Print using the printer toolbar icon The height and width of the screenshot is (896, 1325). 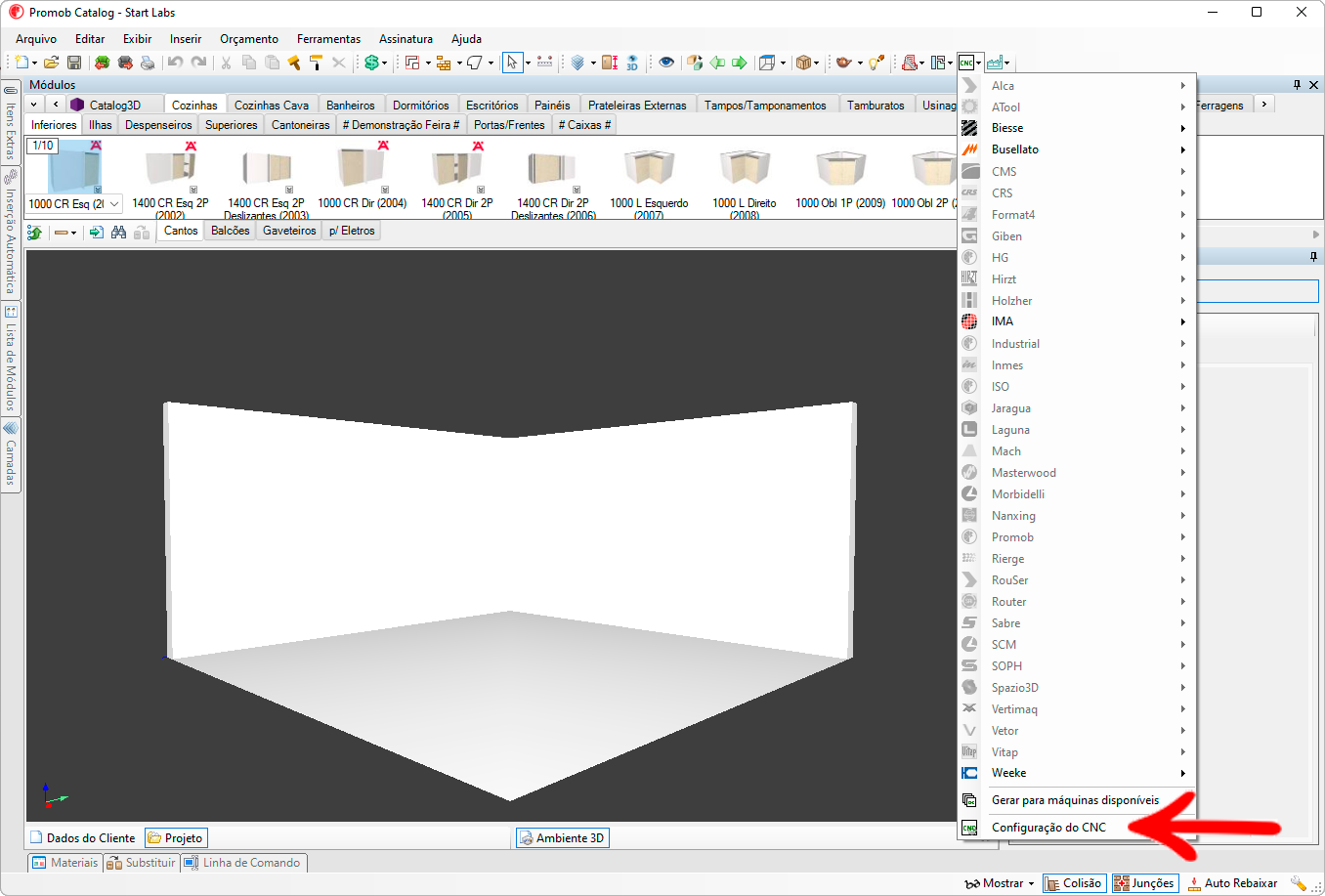coord(148,63)
